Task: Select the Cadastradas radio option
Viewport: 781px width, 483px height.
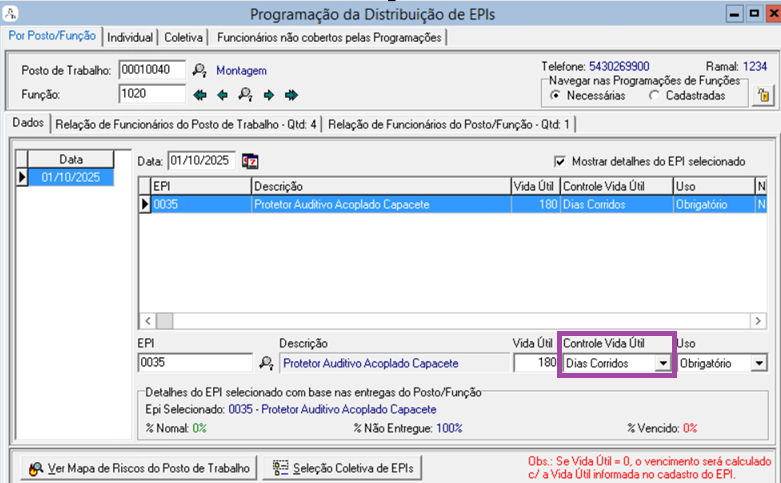Action: pos(654,96)
